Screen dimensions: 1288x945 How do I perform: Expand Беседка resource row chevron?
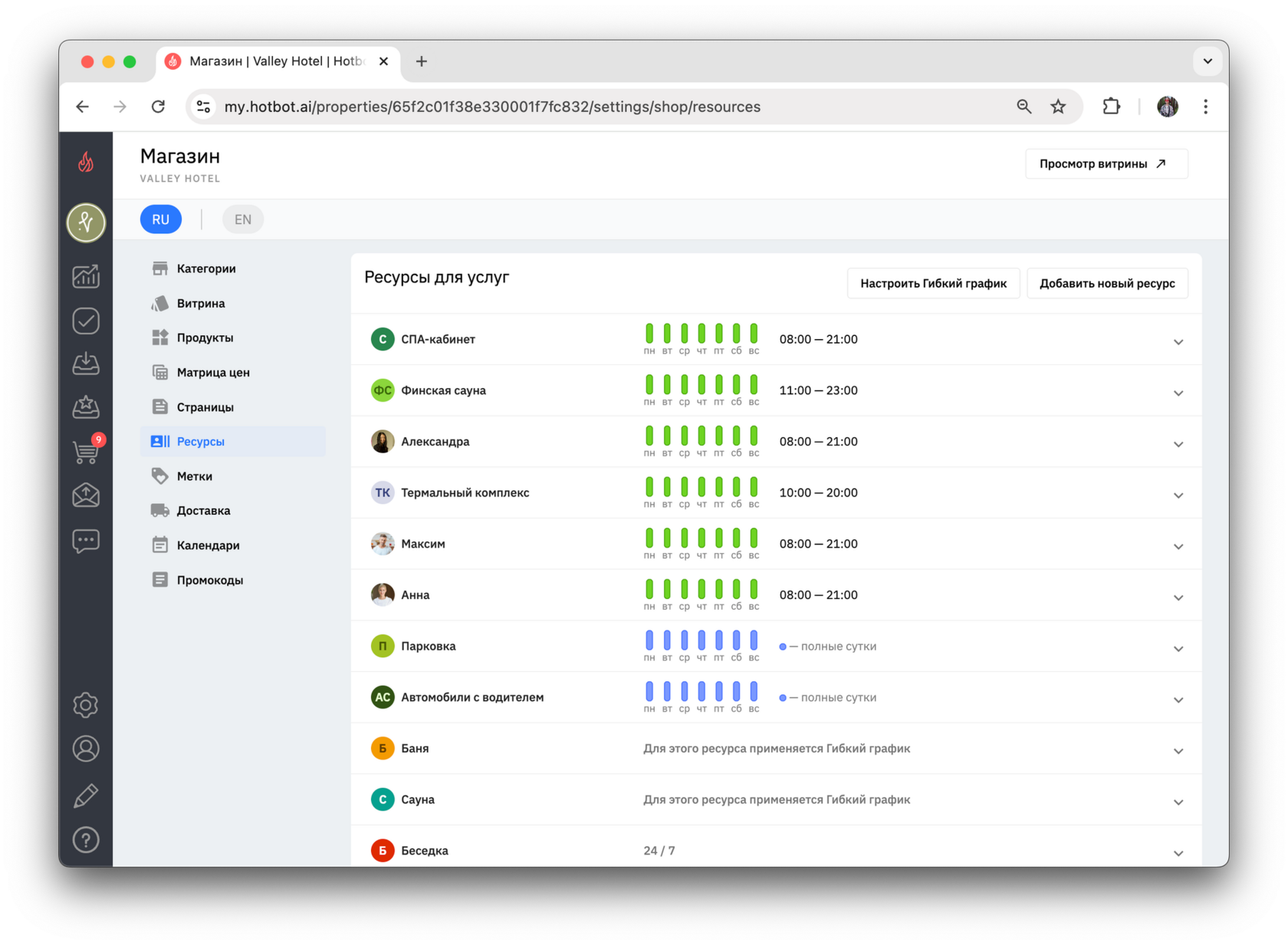click(x=1178, y=853)
